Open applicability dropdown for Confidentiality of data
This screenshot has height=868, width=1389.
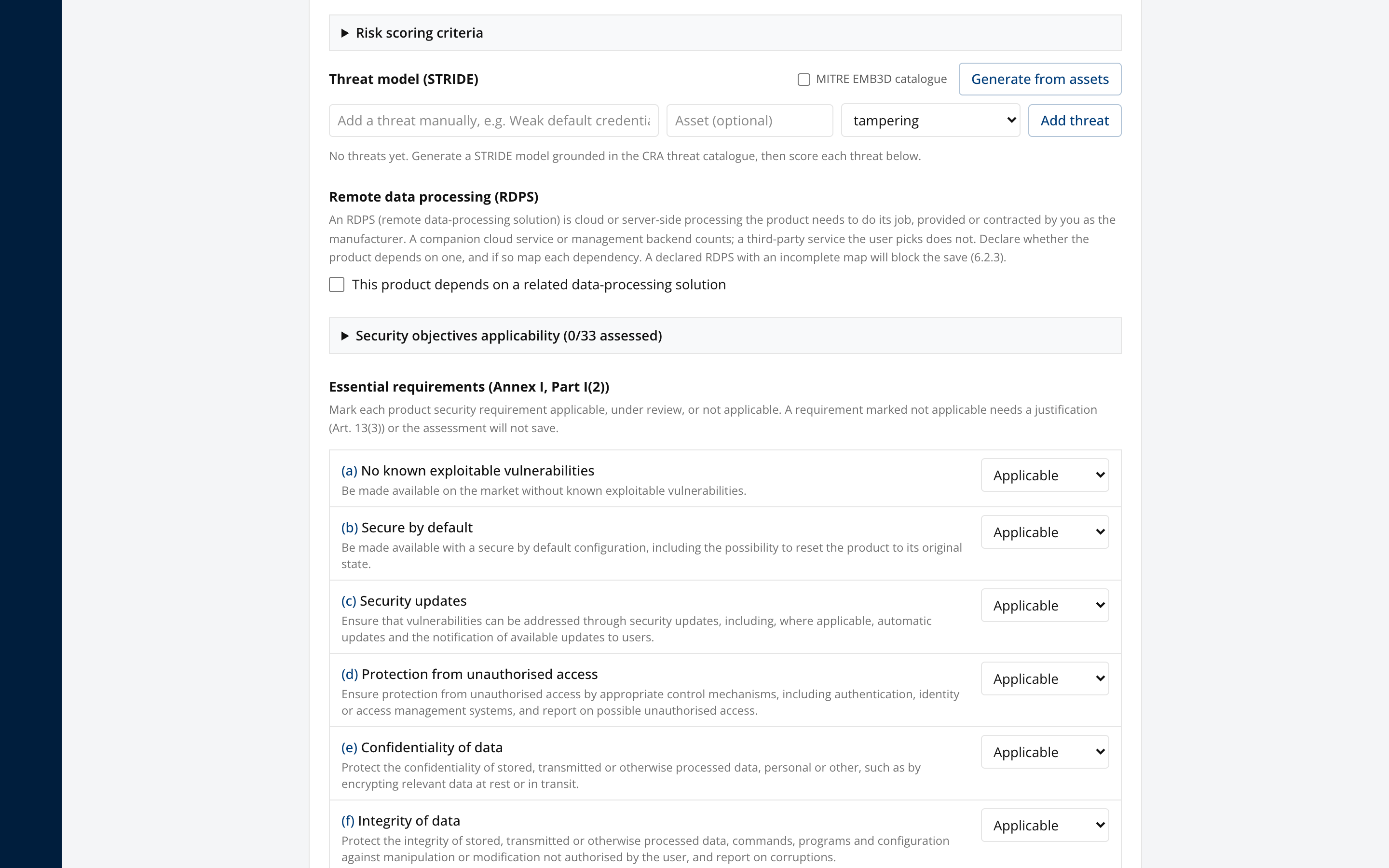[1045, 752]
